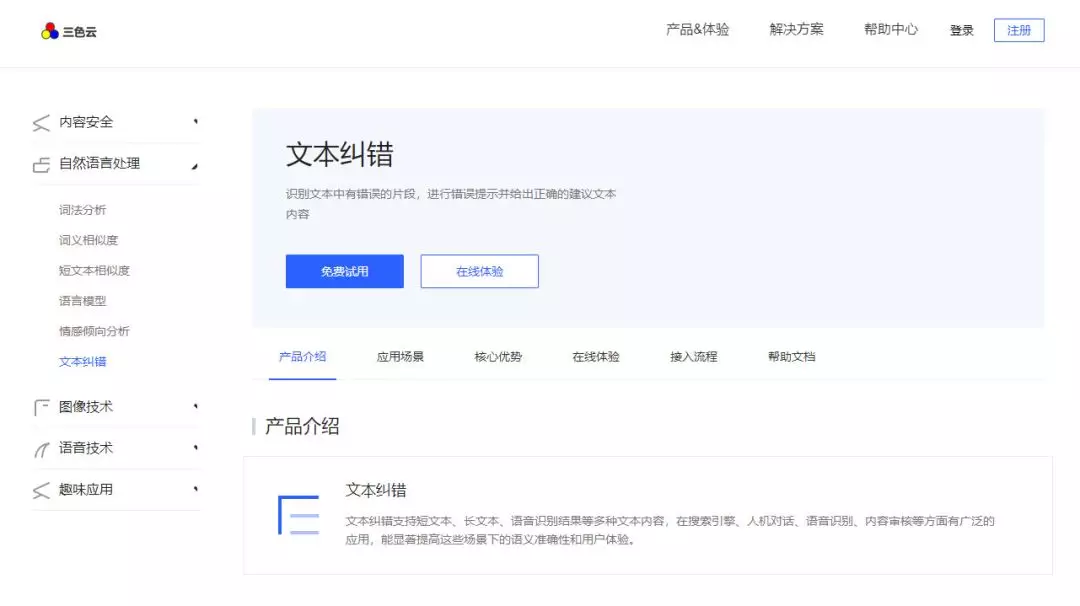
Task: Expand the 趣味应用 menu arrow
Action: click(x=196, y=489)
